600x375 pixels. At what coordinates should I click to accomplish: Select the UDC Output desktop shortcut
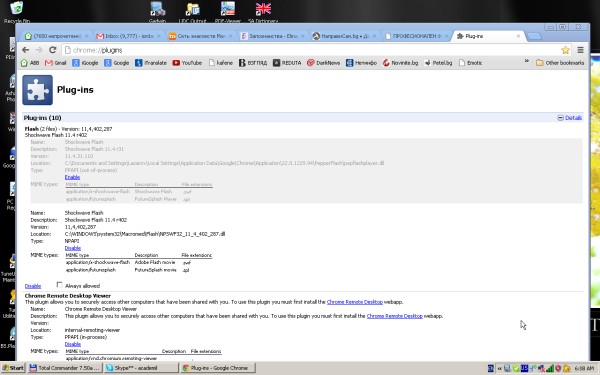(x=192, y=12)
